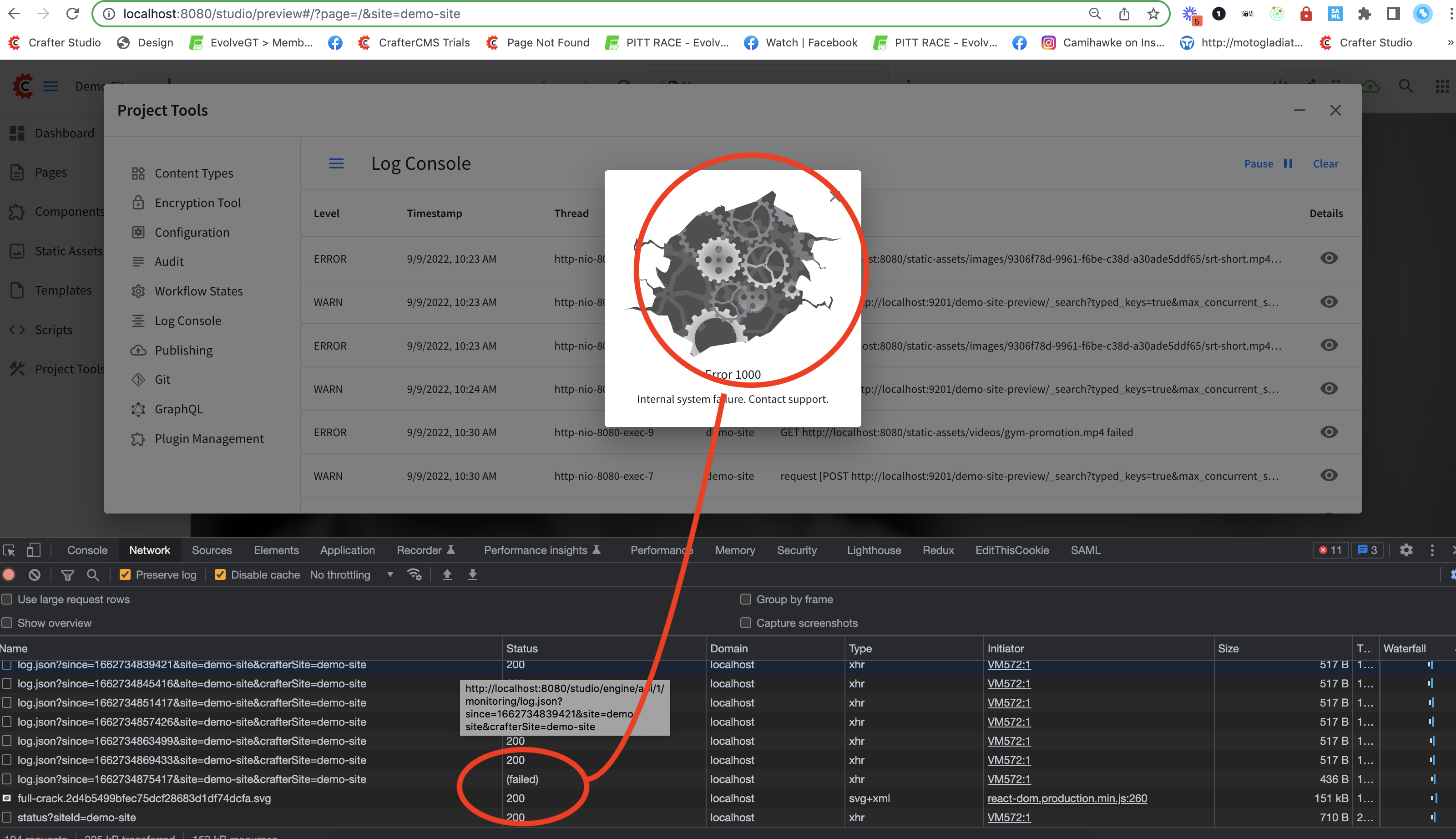This screenshot has height=839, width=1456.
Task: Stop recording the network log
Action: tap(9, 575)
